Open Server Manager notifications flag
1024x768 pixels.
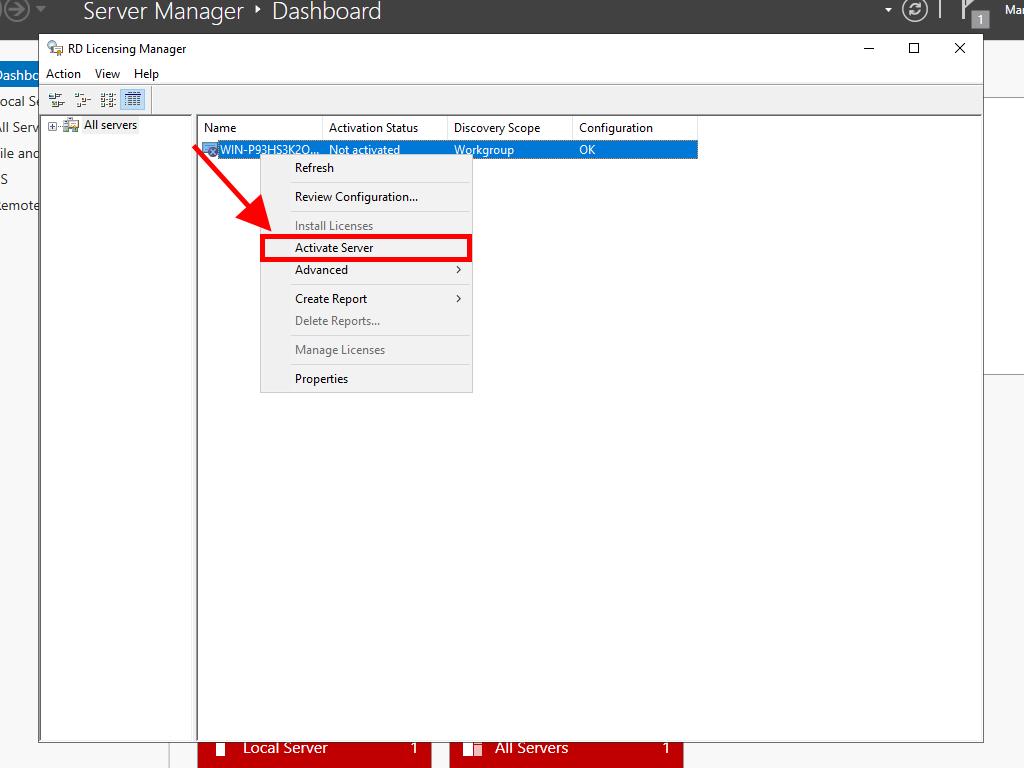[974, 12]
